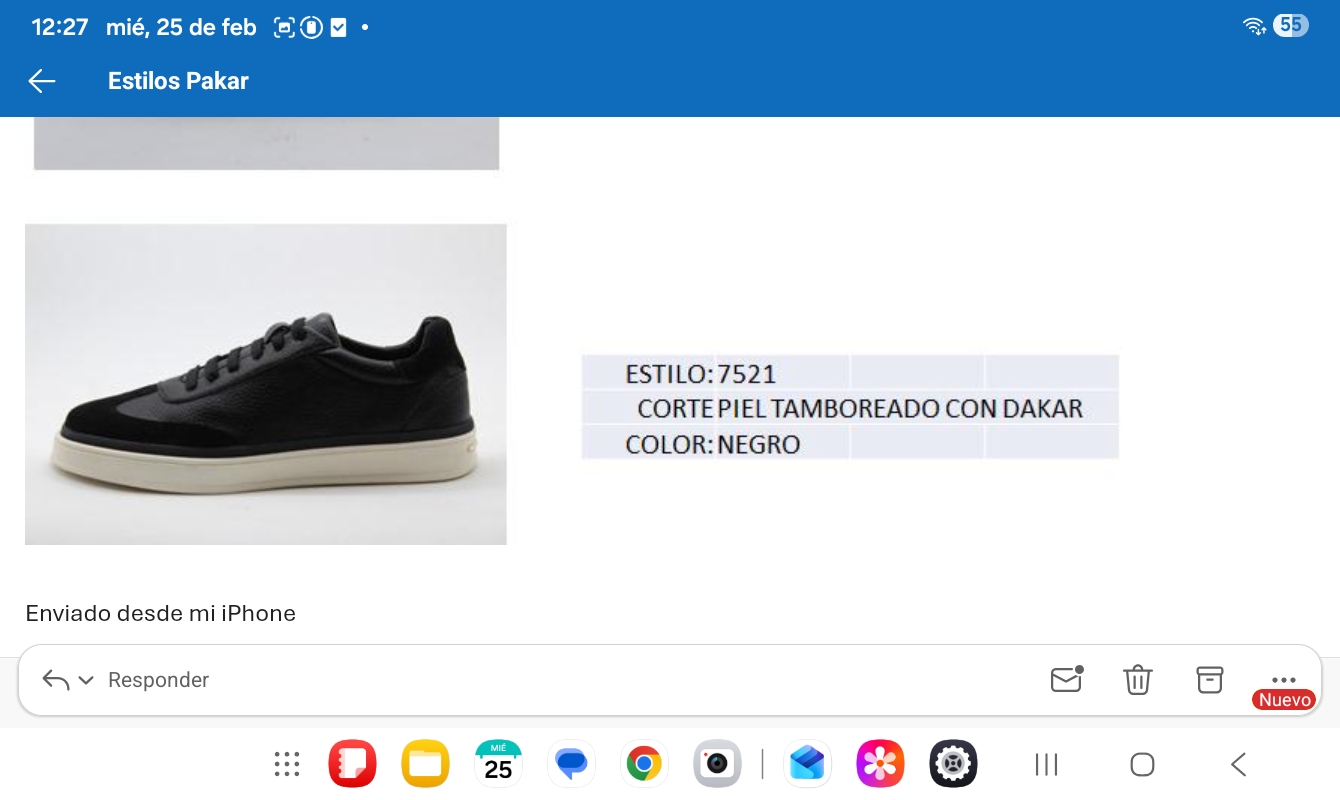Go back using the header arrow
This screenshot has height=800, width=1340.
click(42, 81)
